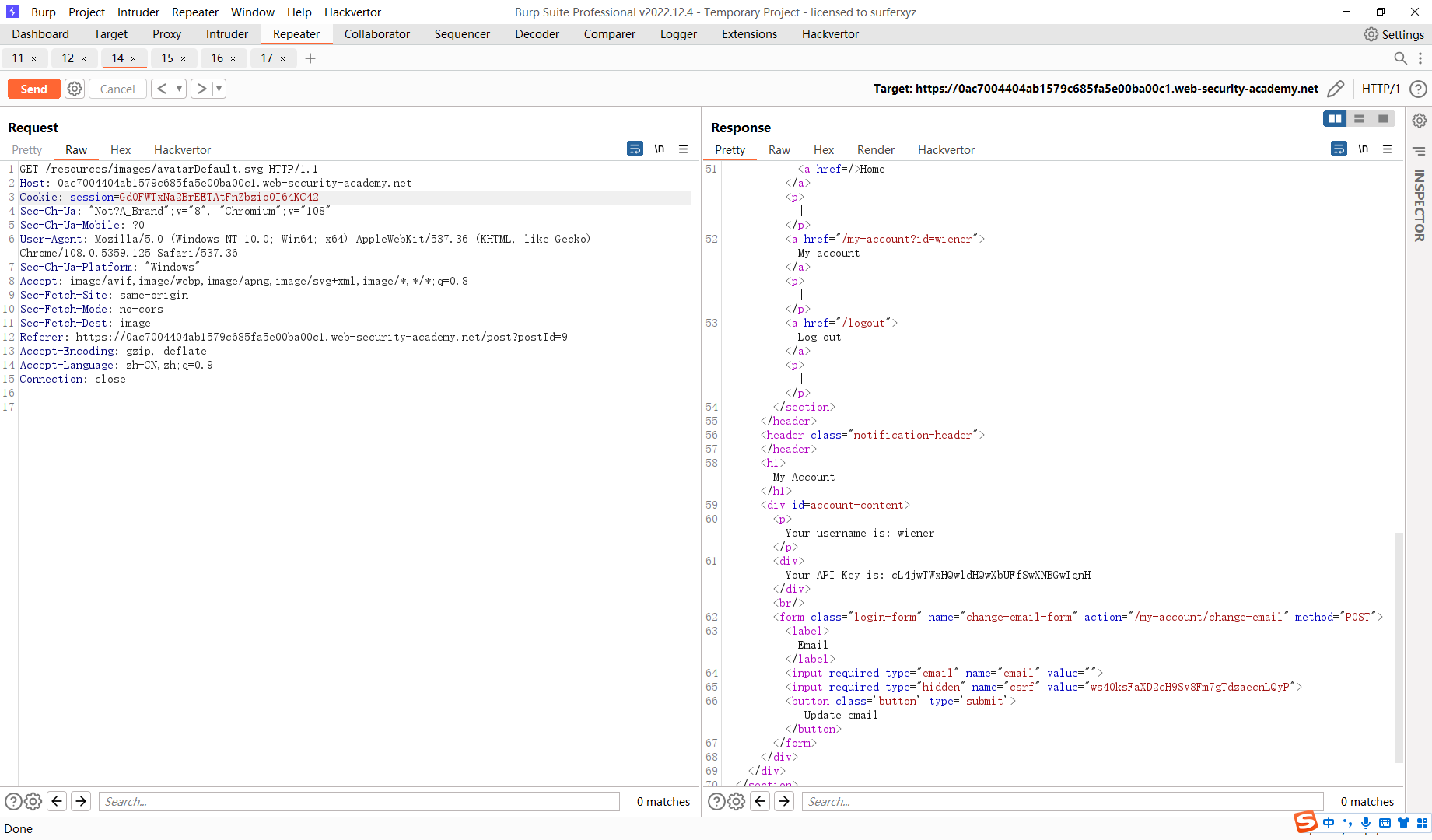The image size is (1432, 840).
Task: Expand the Inspector side panel
Action: coord(1420,206)
